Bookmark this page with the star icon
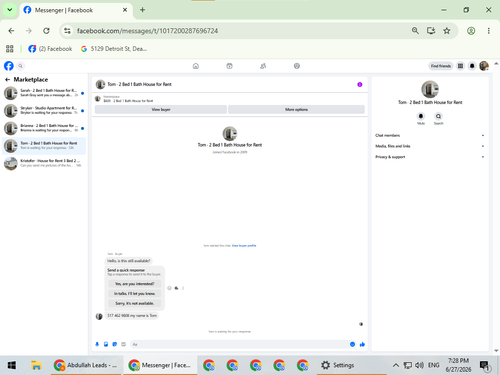 (447, 31)
